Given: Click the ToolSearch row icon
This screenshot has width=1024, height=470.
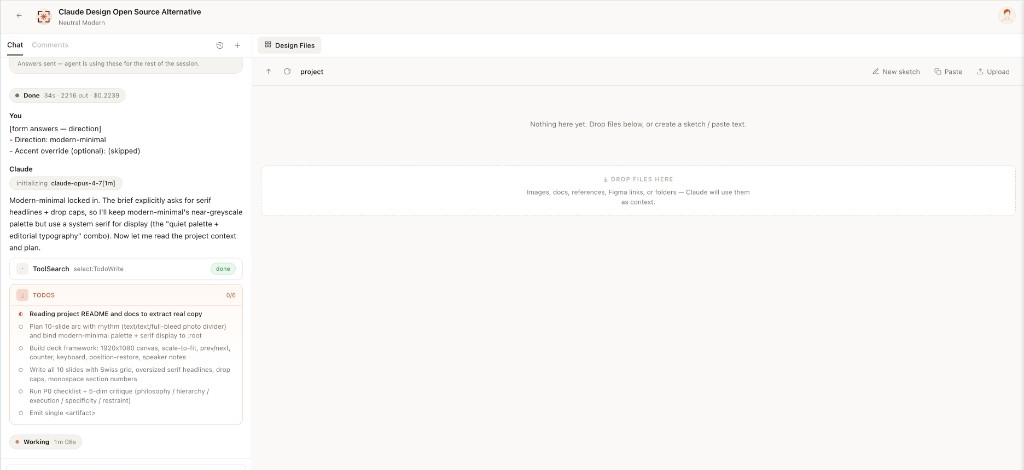Looking at the screenshot, I should [x=22, y=269].
